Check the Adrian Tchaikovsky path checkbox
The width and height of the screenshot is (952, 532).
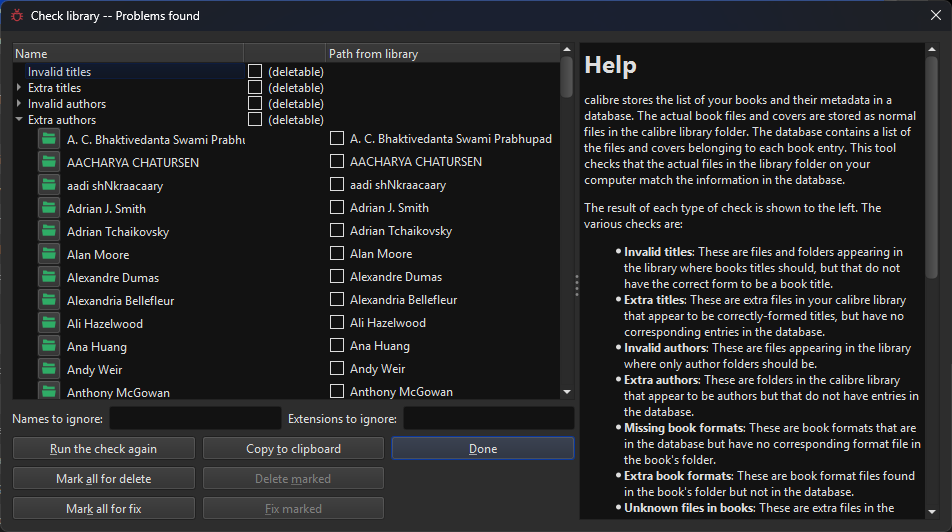(337, 230)
